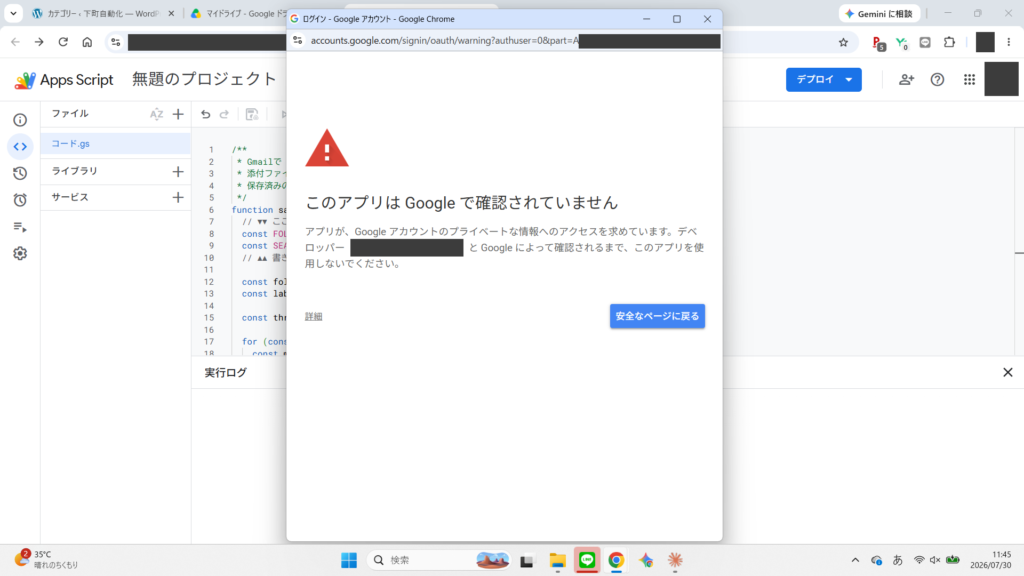Bookmark page with the star icon
The height and width of the screenshot is (576, 1024).
843,42
